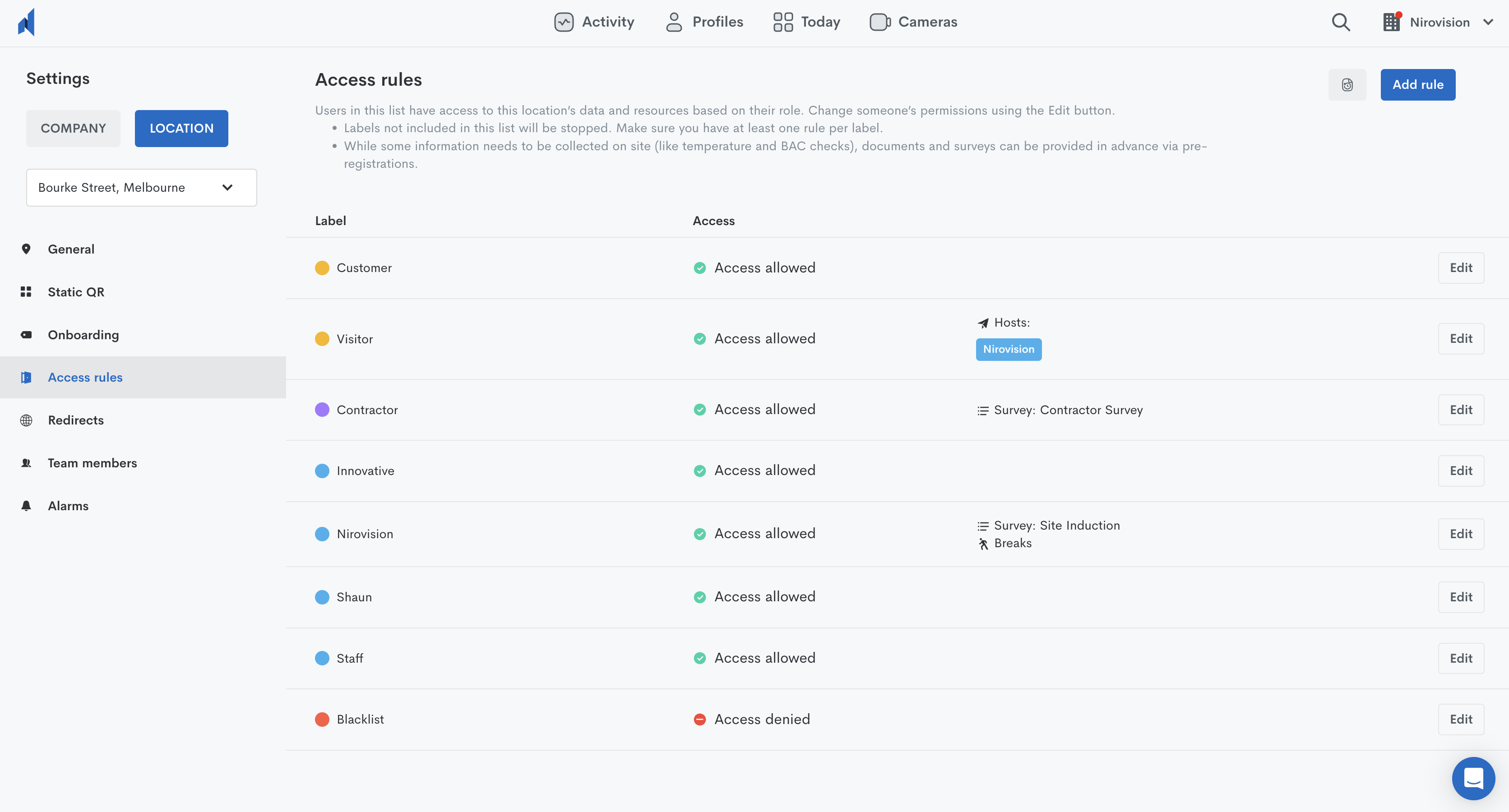1509x812 pixels.
Task: Click the Alarms bell icon
Action: (x=26, y=506)
